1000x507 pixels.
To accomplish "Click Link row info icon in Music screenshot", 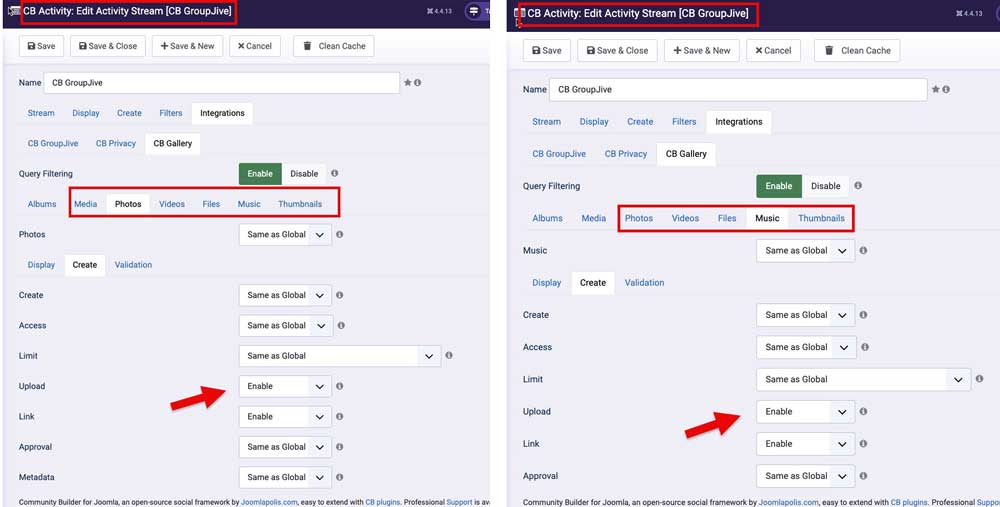I will (863, 444).
